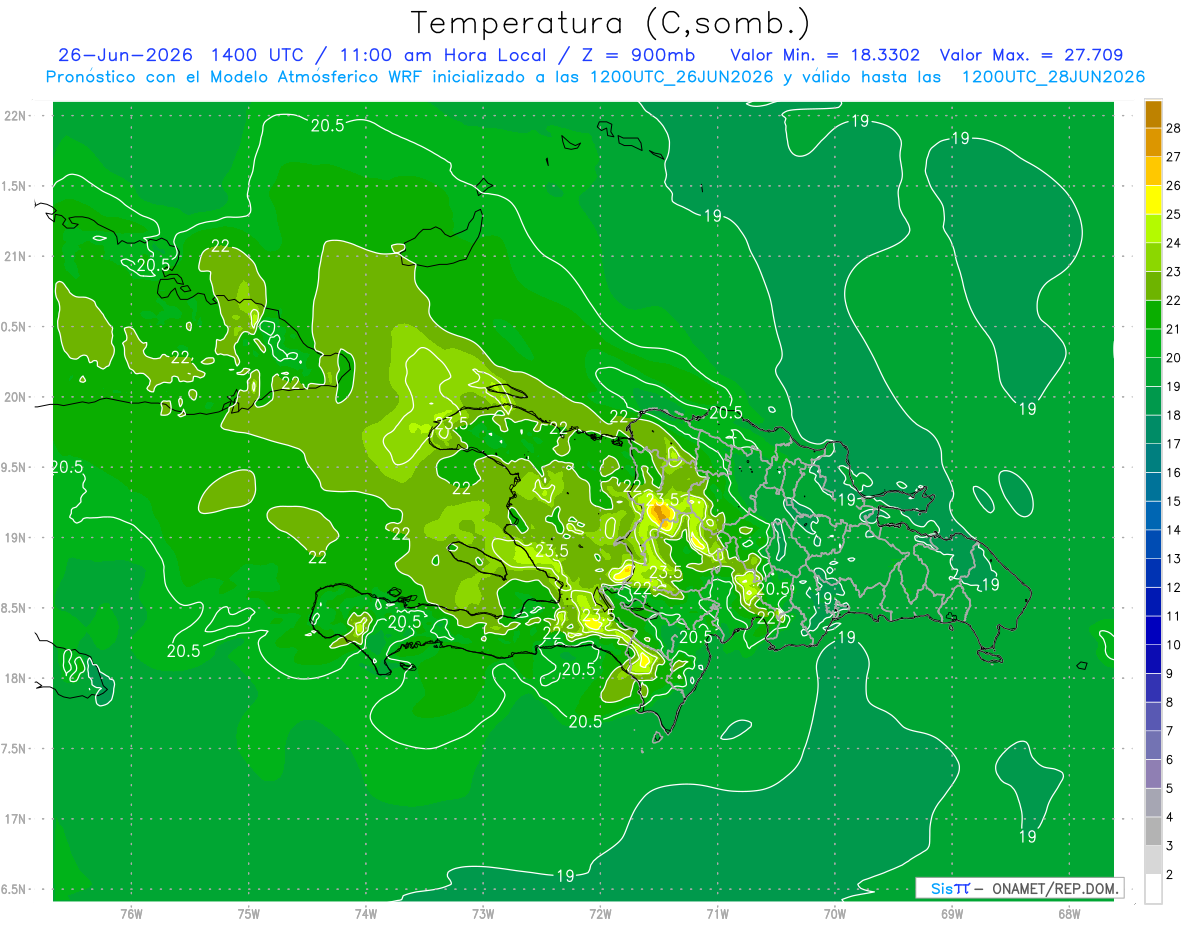Click longitude axis label '70W'
This screenshot has height=927, width=1200.
(835, 913)
